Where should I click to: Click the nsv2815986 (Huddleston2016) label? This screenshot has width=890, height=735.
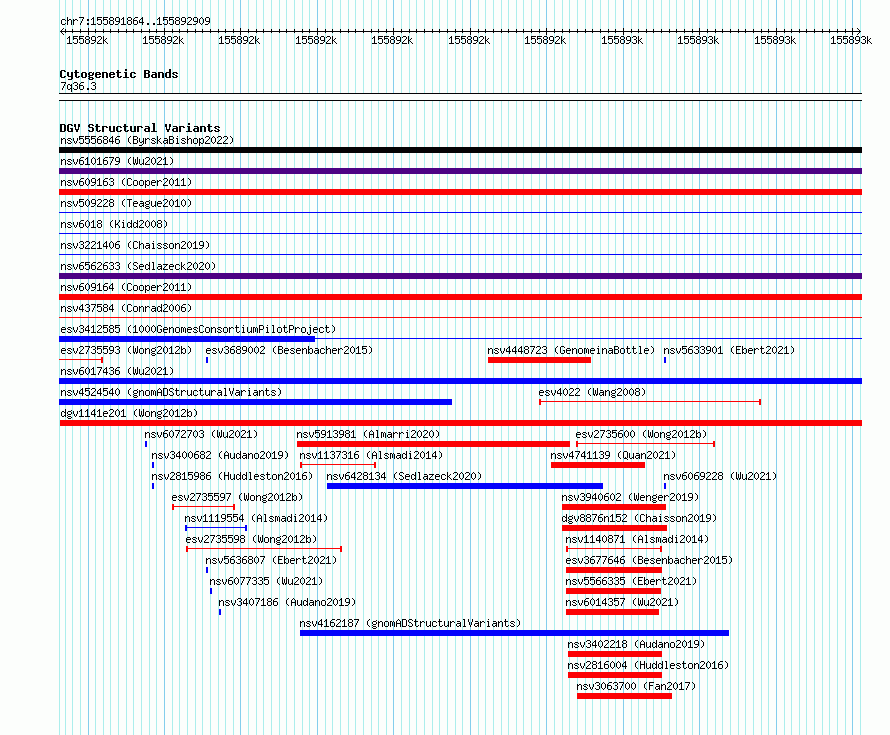point(232,476)
